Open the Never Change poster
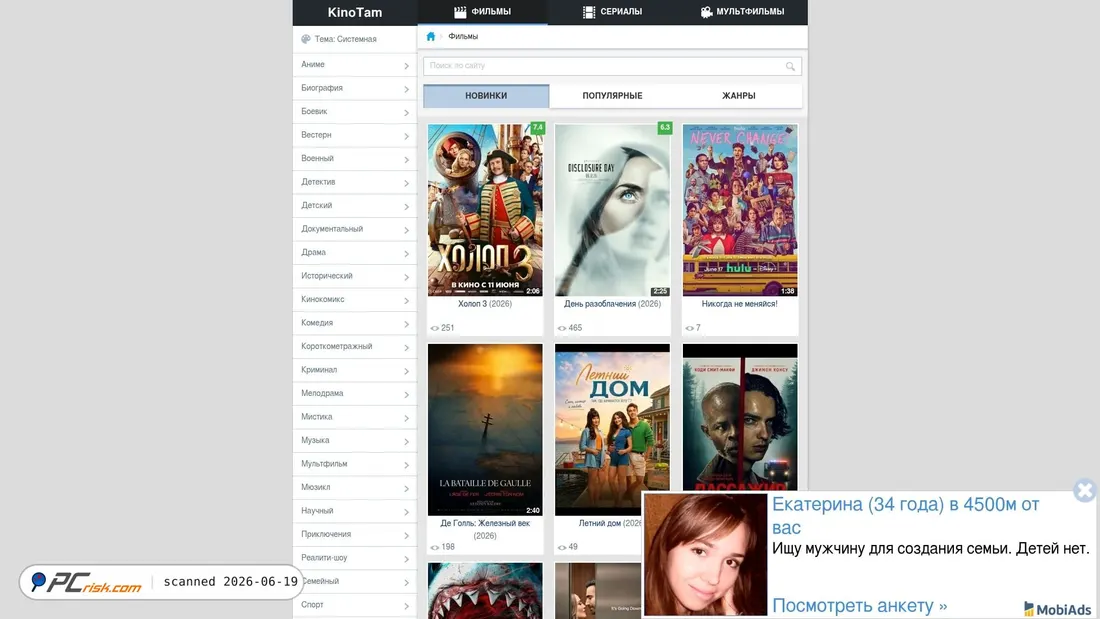This screenshot has width=1100, height=619. point(740,210)
